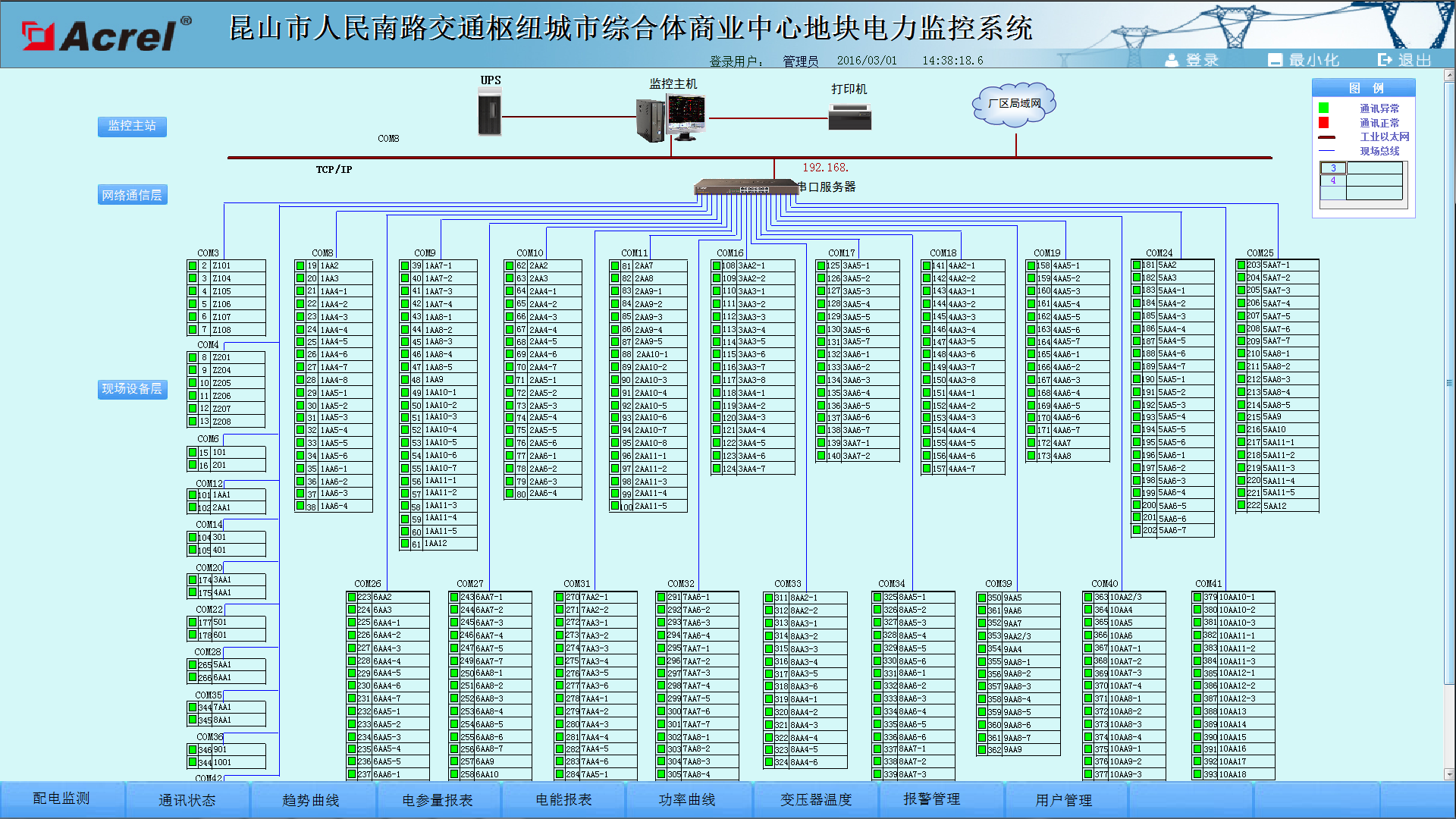Click the monitoring host computer icon
This screenshot has width=1456, height=819.
click(671, 118)
